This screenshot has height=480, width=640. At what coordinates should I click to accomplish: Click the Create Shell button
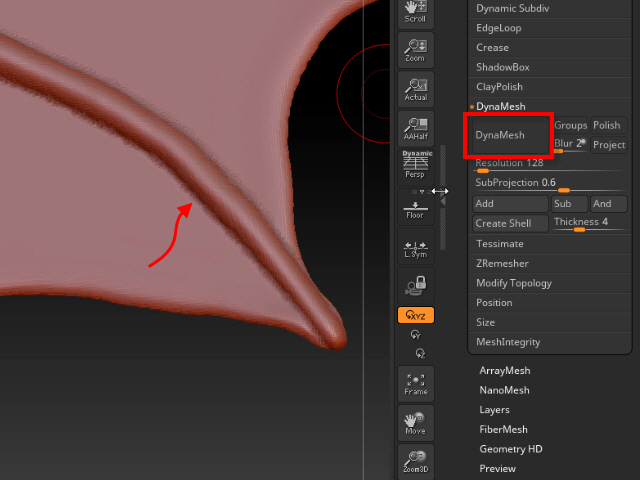pos(509,223)
